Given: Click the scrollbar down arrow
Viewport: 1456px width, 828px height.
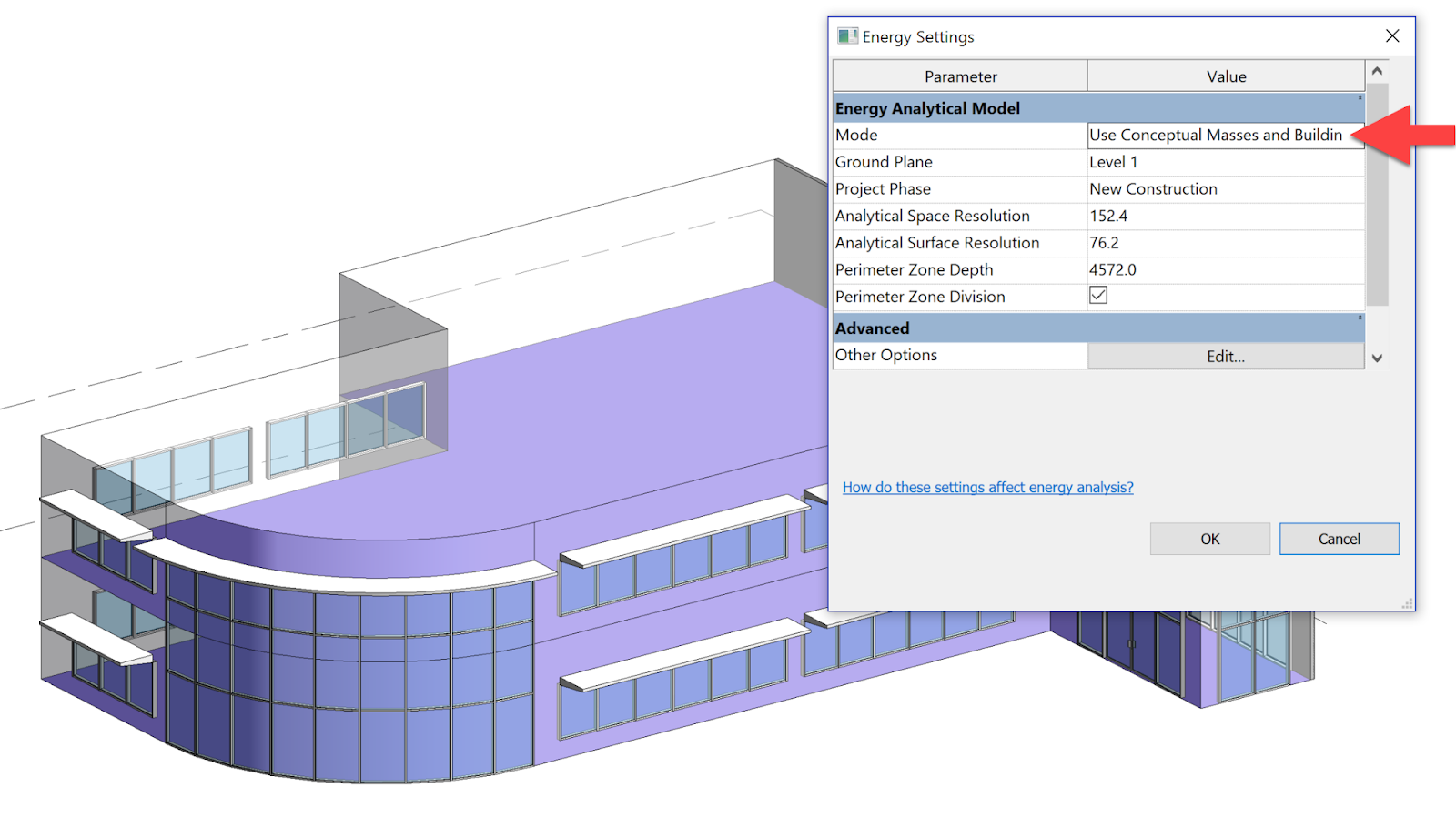Looking at the screenshot, I should [1377, 358].
